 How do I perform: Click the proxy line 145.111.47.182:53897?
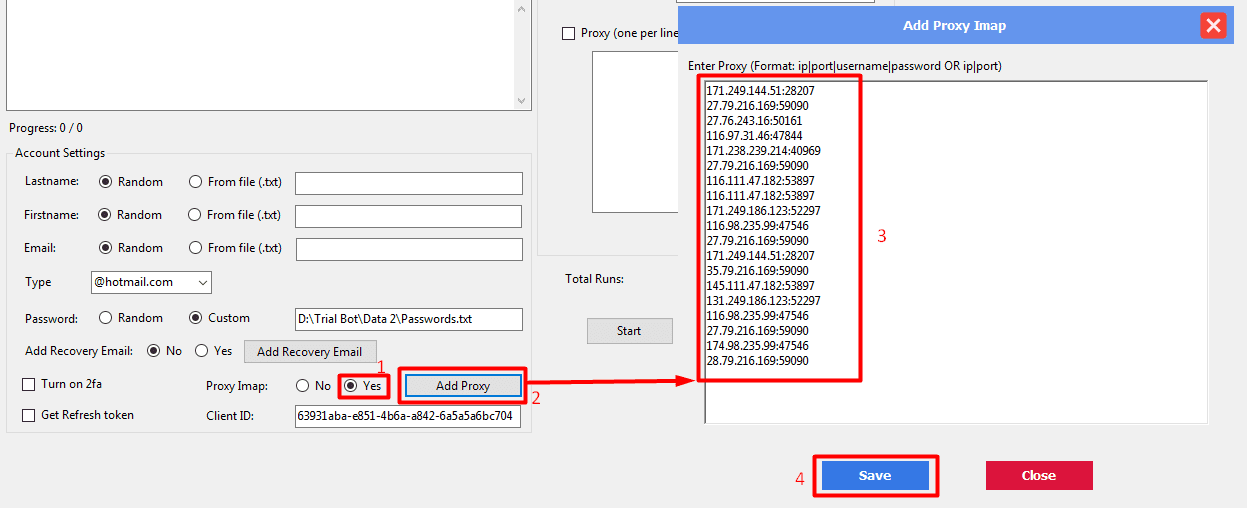tap(760, 286)
